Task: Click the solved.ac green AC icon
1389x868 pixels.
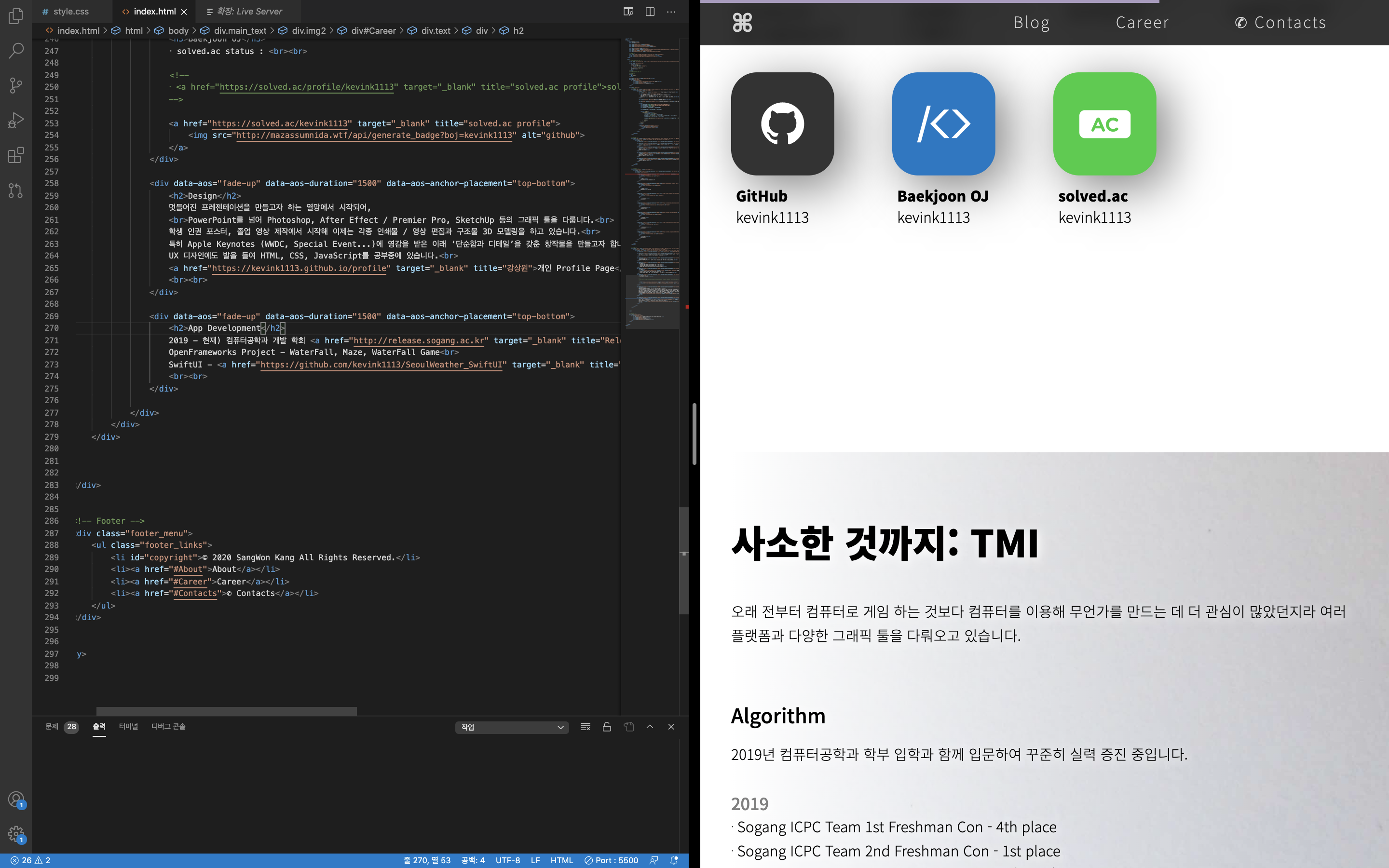Action: click(x=1104, y=123)
